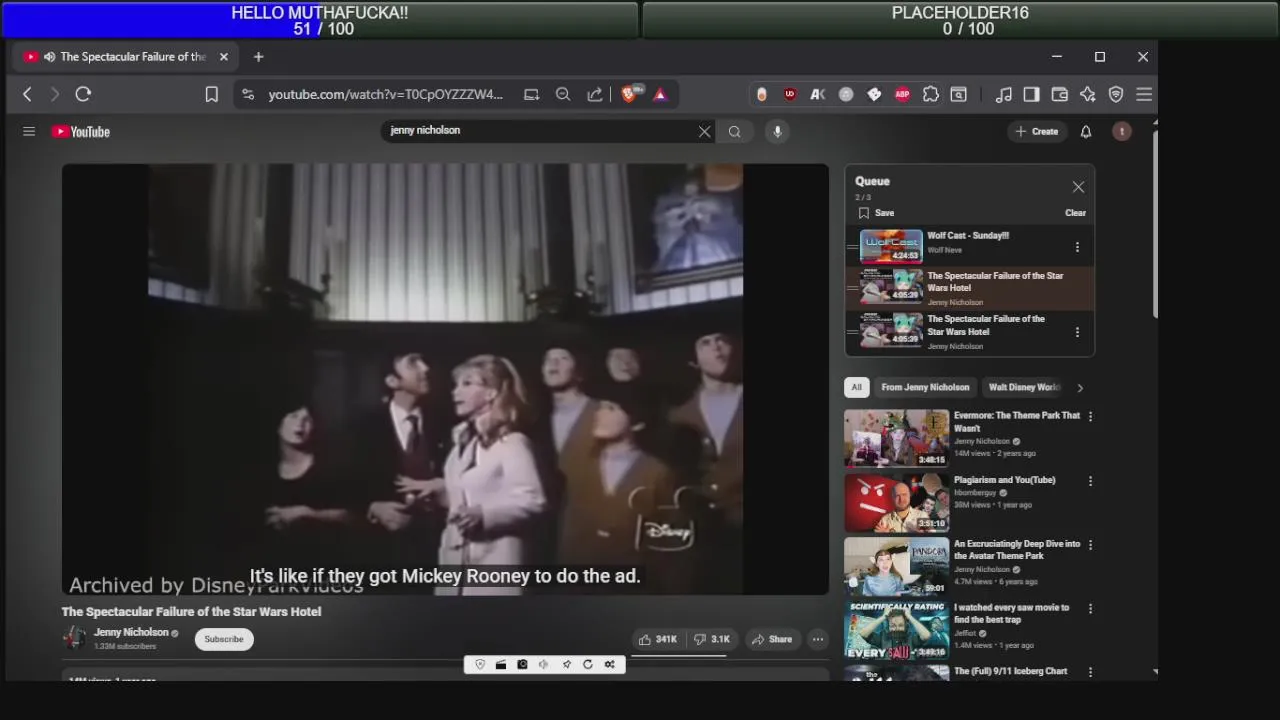The image size is (1280, 720).
Task: Open the browser main hamburger menu
Action: click(1144, 94)
